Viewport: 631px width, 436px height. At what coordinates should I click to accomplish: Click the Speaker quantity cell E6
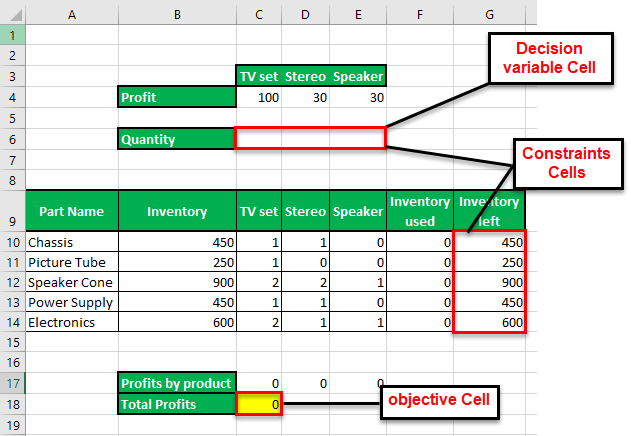[x=357, y=139]
